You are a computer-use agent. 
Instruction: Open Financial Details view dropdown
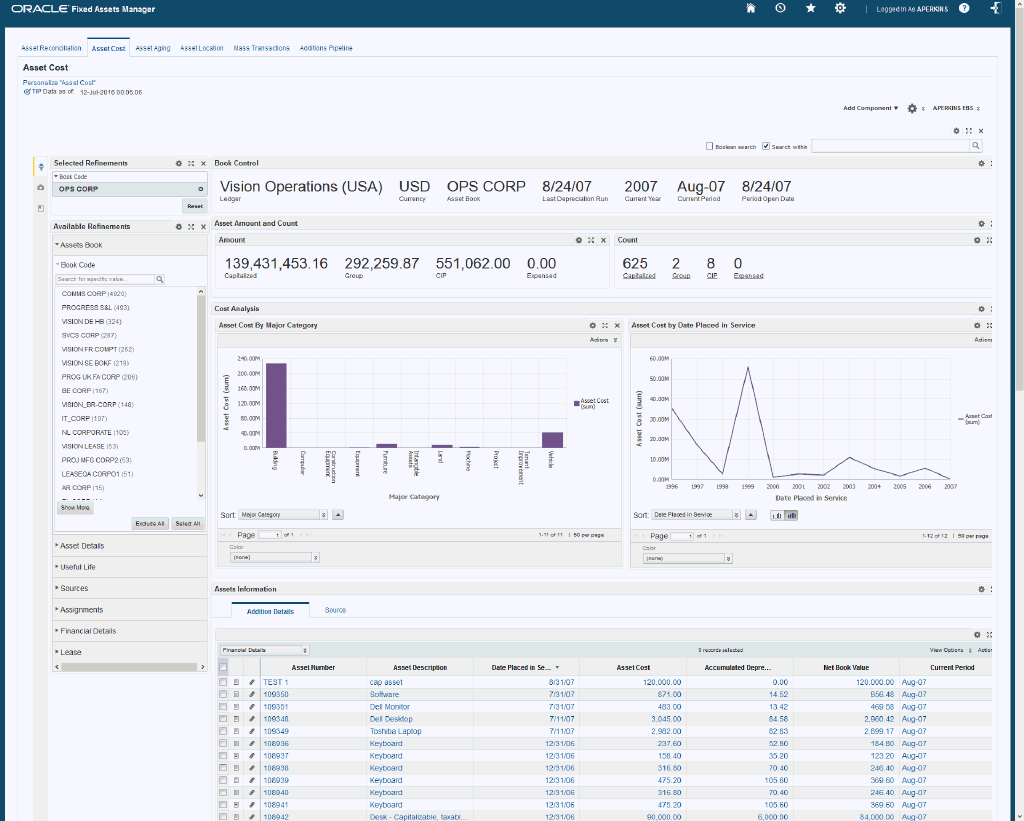click(x=264, y=650)
